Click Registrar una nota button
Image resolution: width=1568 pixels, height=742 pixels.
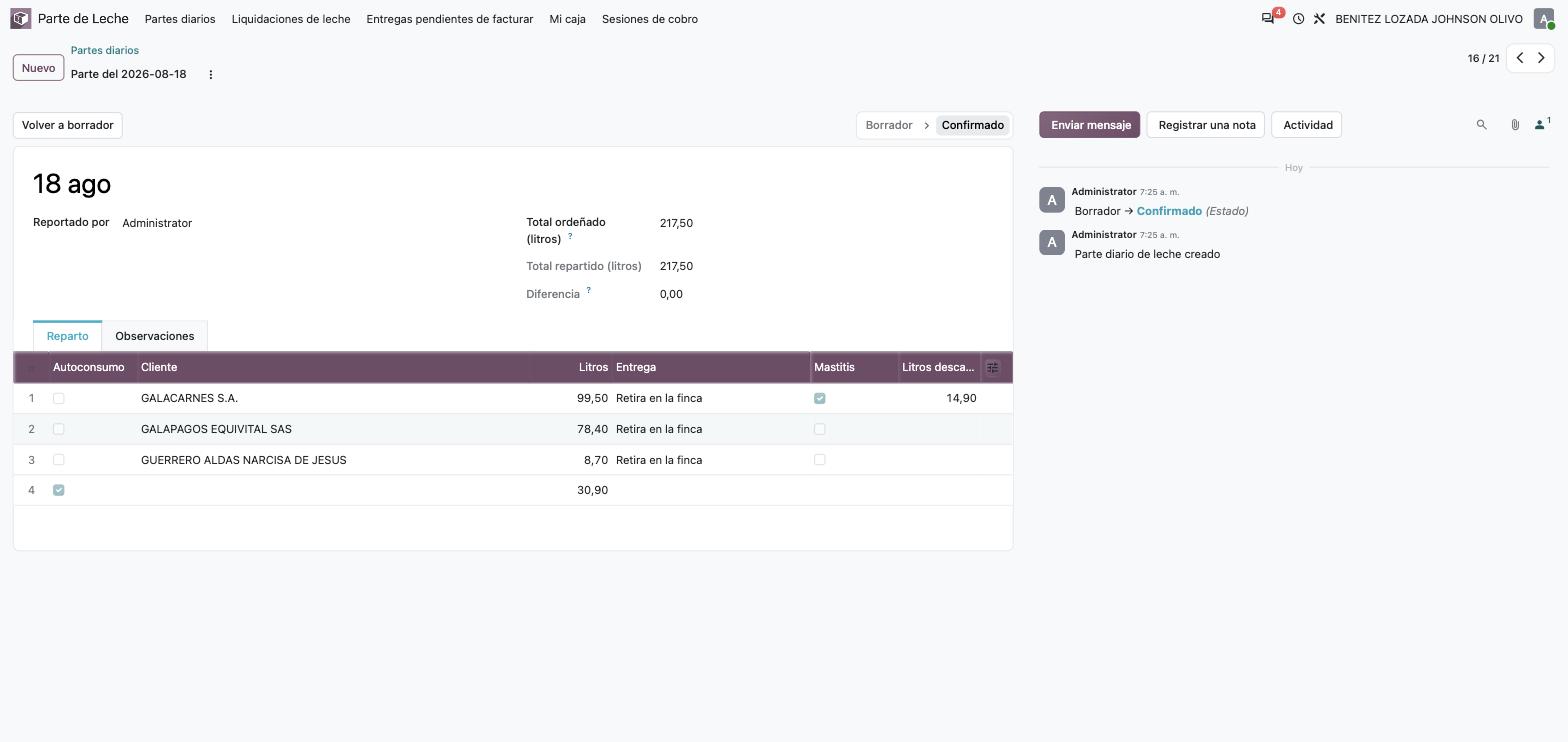pyautogui.click(x=1207, y=125)
